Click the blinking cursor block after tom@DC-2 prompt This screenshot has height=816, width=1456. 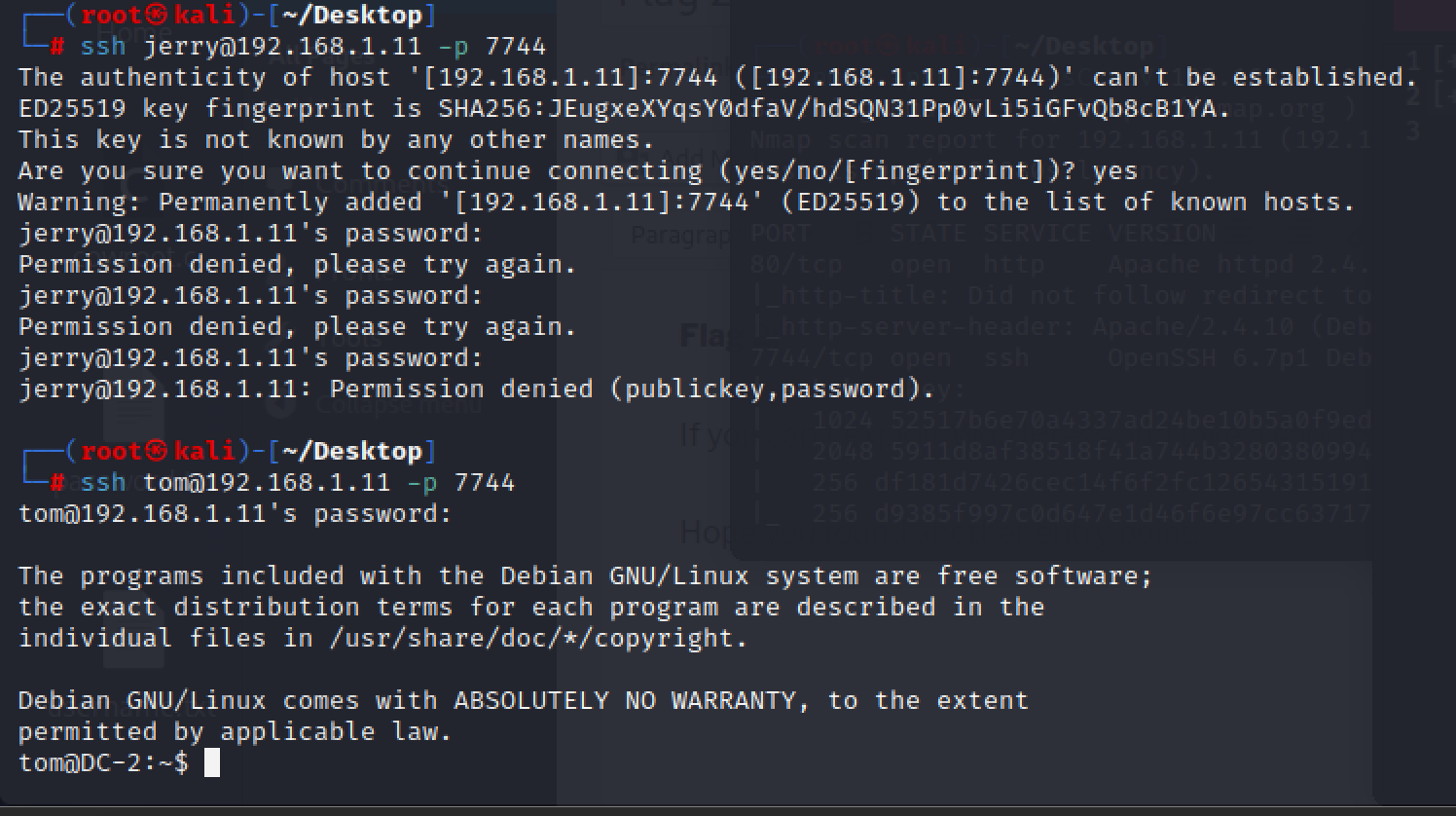[x=212, y=762]
